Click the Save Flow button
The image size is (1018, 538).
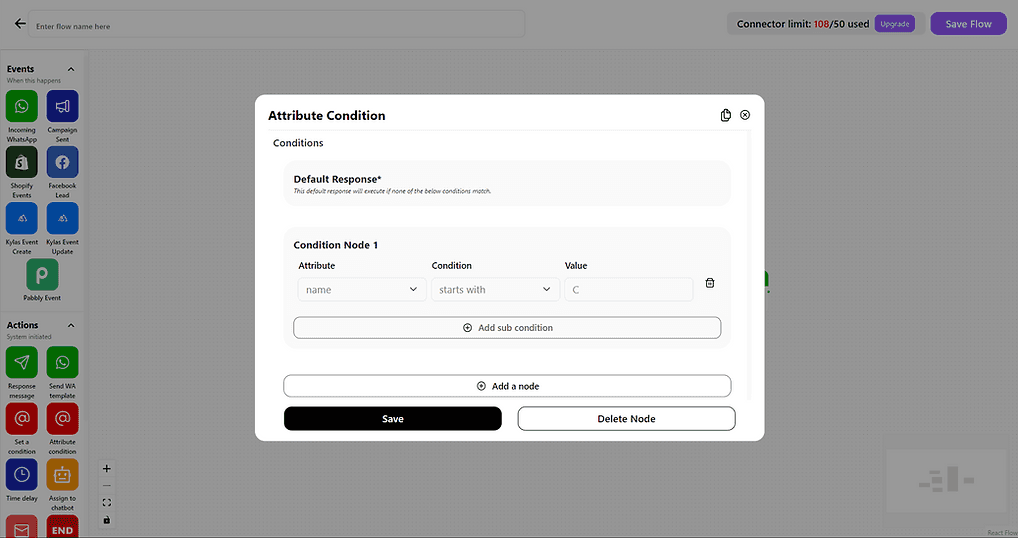968,24
